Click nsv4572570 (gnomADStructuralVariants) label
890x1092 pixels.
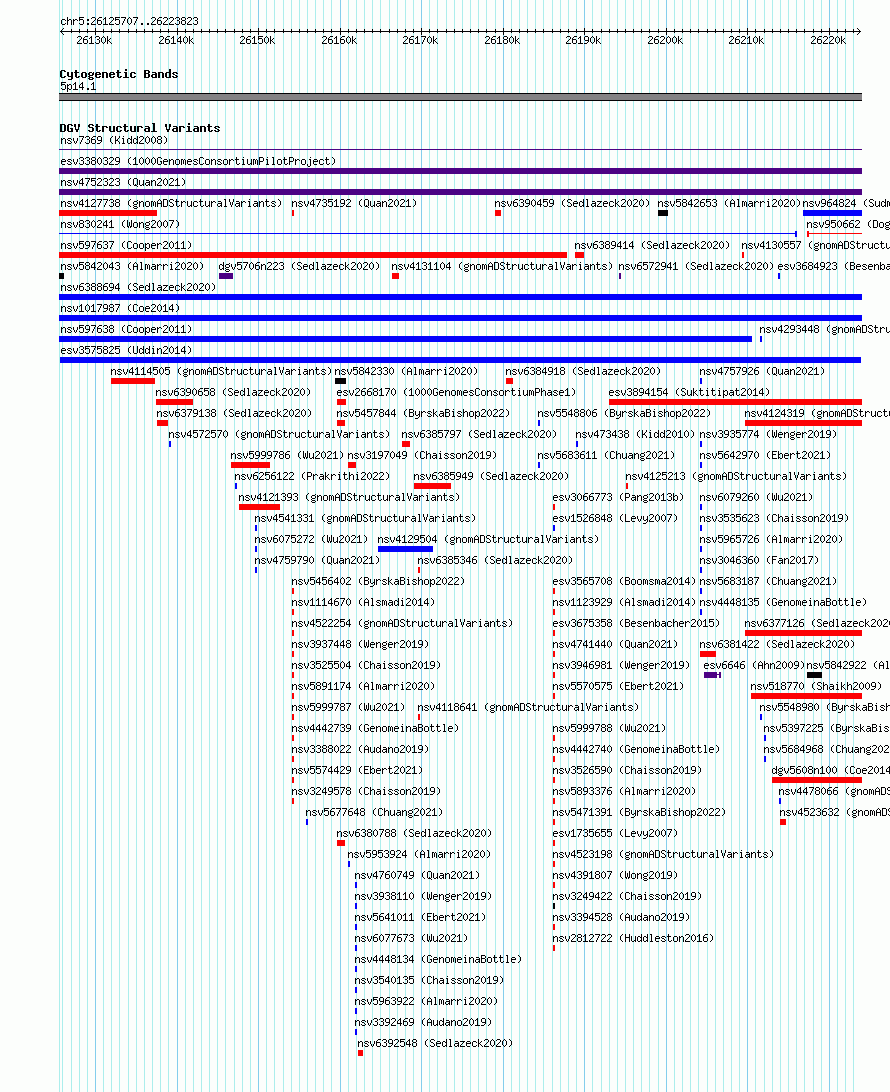(x=279, y=433)
